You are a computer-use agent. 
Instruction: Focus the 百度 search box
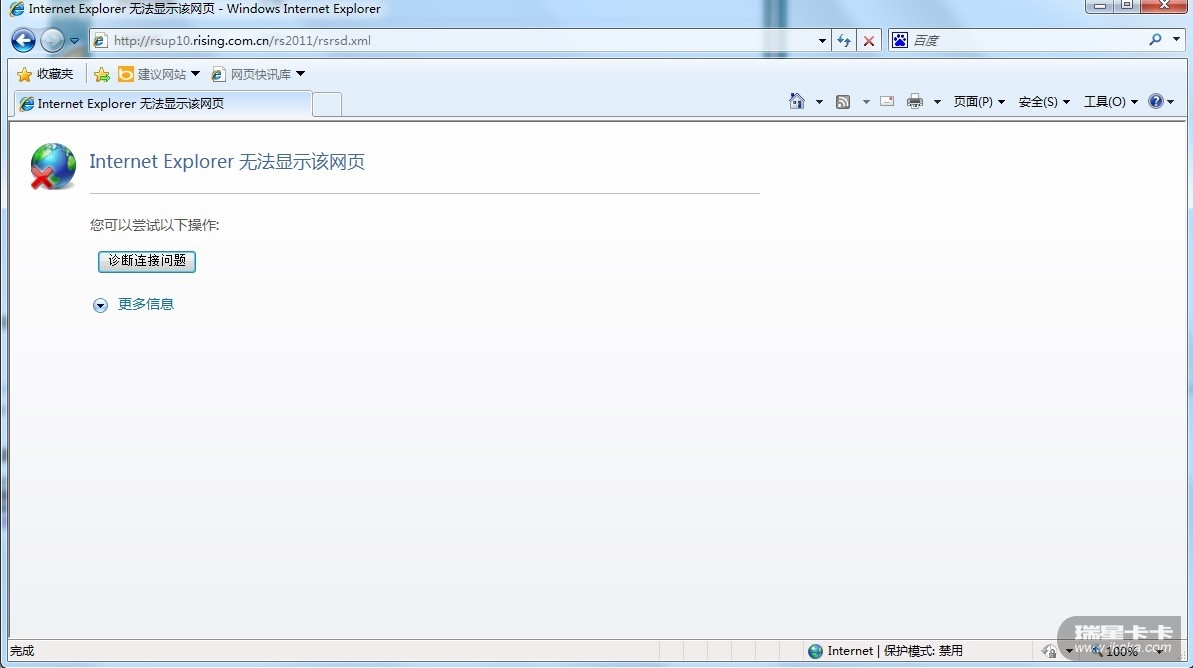(x=1027, y=40)
